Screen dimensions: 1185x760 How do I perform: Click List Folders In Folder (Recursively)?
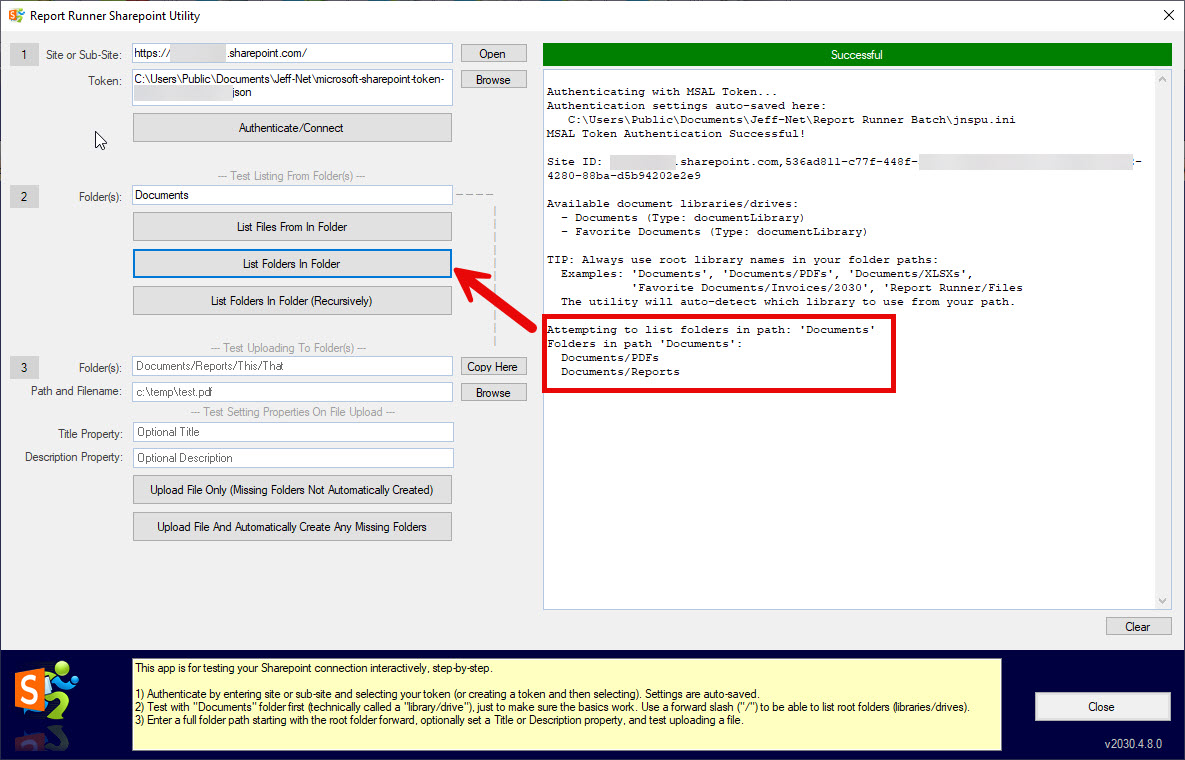292,300
